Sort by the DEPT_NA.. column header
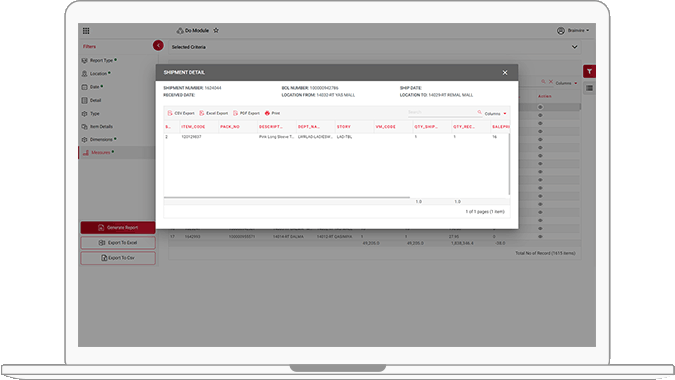The width and height of the screenshot is (675, 380). (309, 127)
